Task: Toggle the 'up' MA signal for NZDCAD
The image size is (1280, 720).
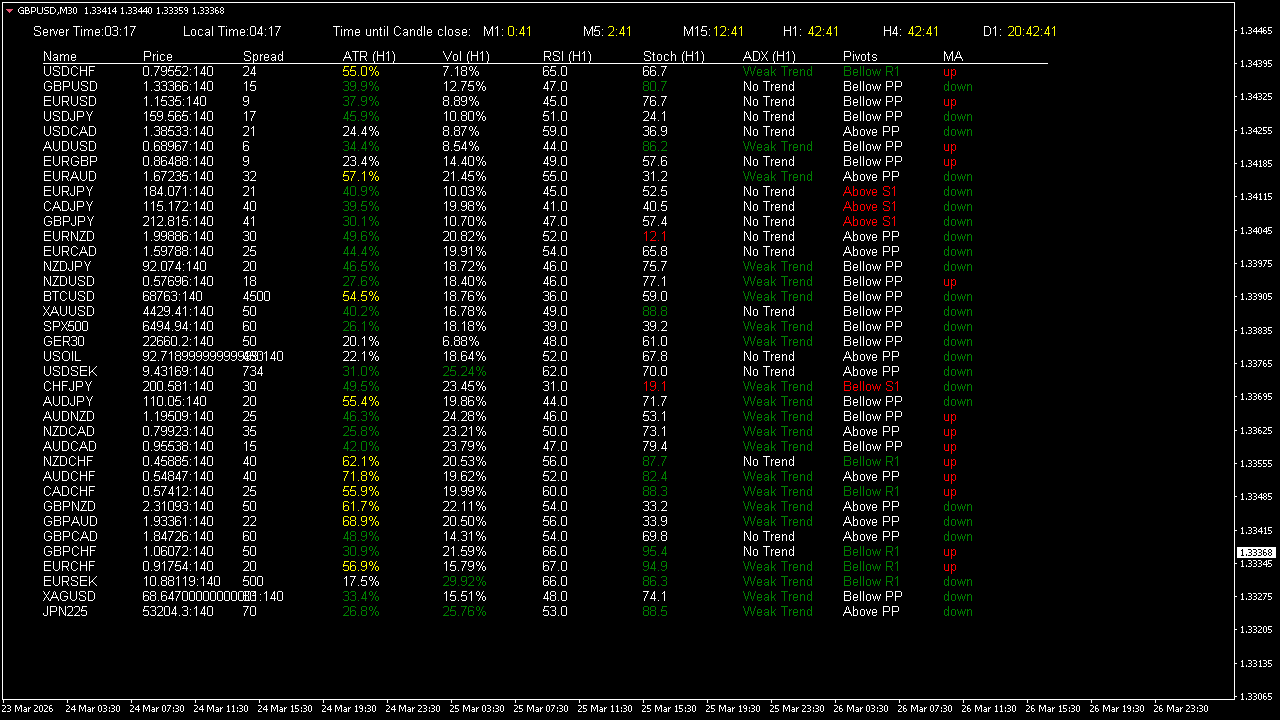Action: tap(949, 431)
